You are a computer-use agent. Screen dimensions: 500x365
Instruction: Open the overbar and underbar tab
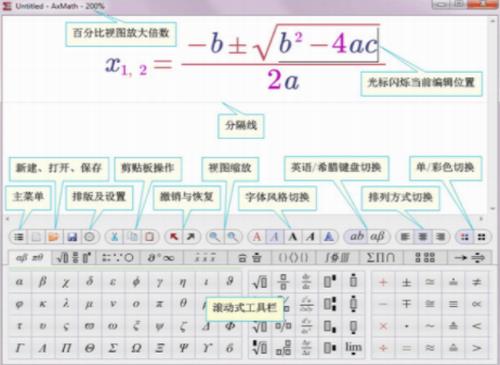pos(249,258)
